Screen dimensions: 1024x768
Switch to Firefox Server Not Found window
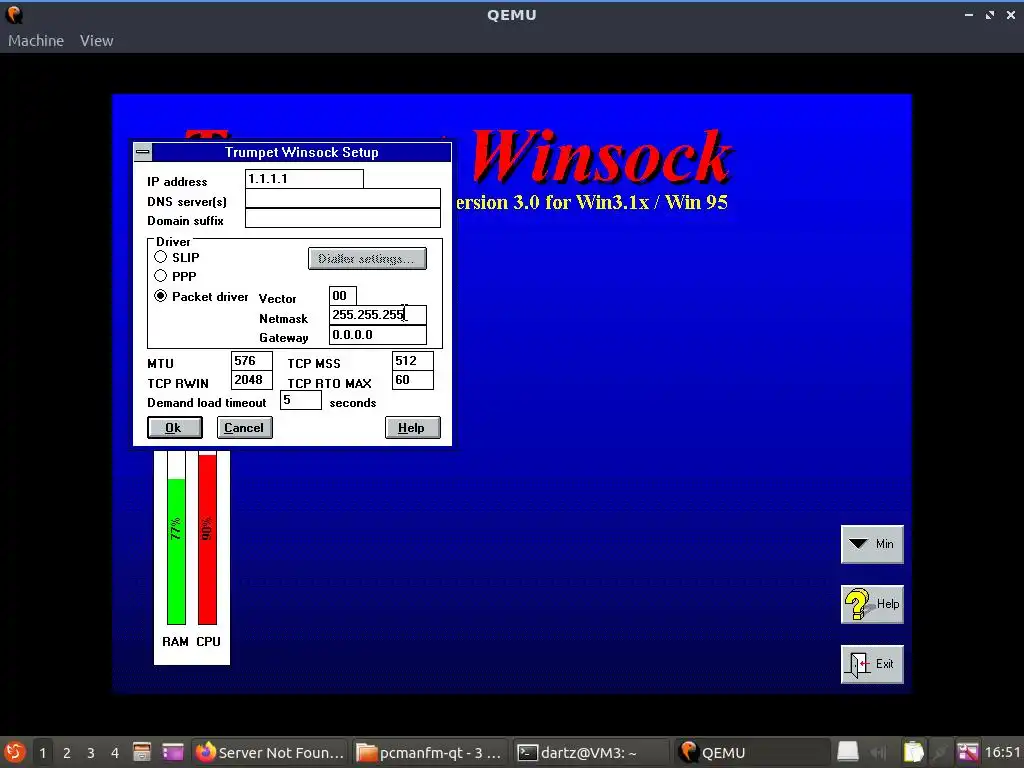click(270, 752)
